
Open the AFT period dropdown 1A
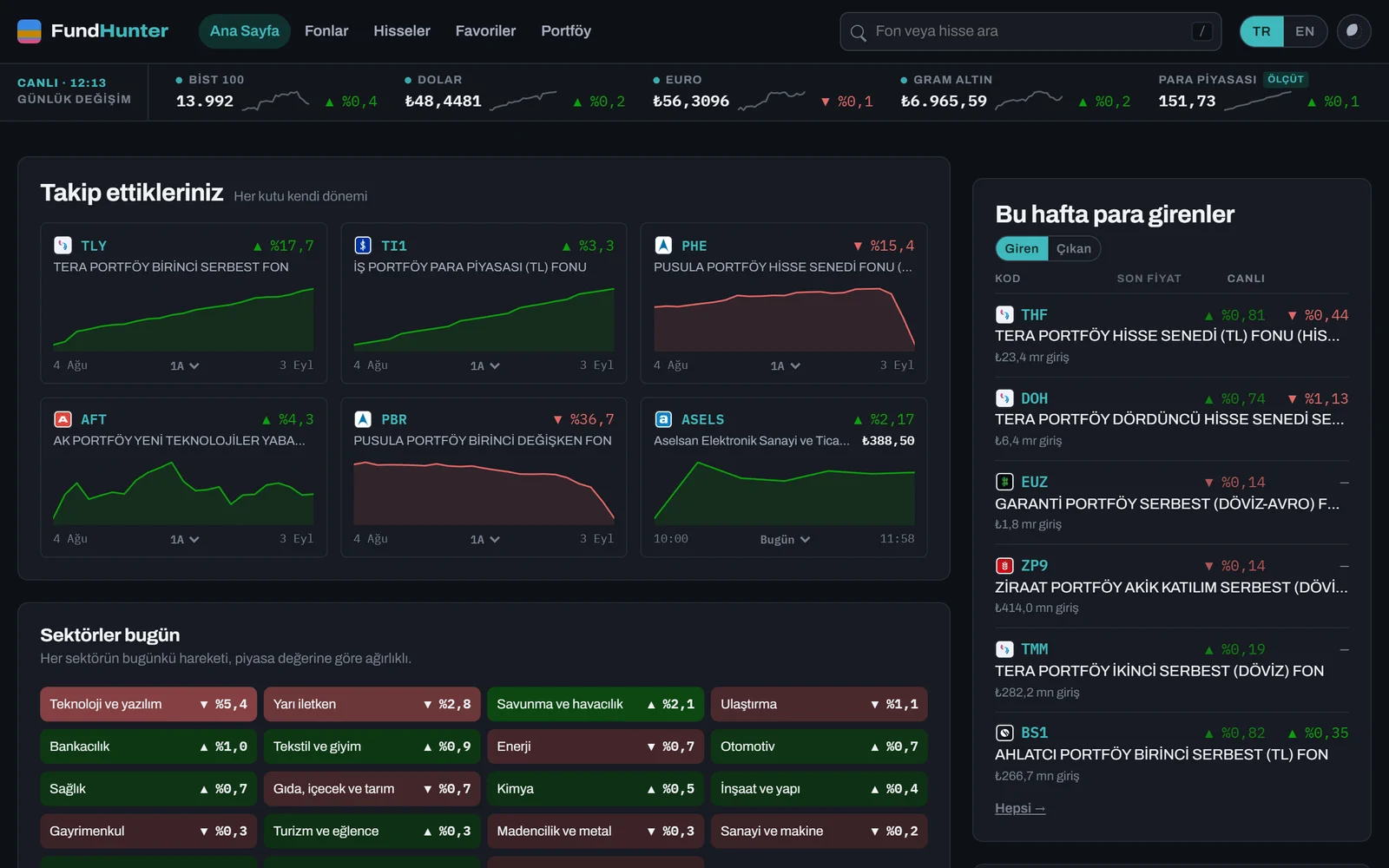pos(184,540)
